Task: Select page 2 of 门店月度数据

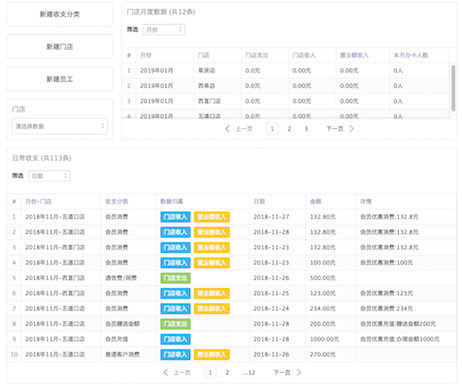Action: point(289,129)
